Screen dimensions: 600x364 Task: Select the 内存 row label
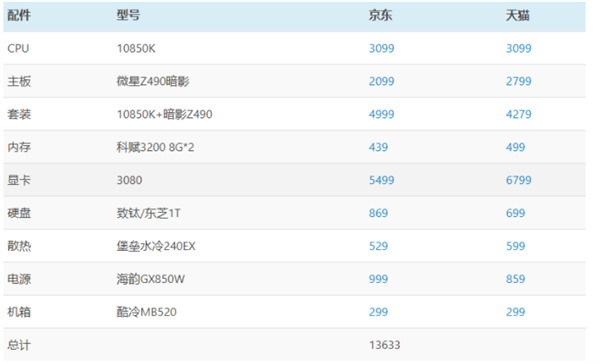pyautogui.click(x=19, y=147)
